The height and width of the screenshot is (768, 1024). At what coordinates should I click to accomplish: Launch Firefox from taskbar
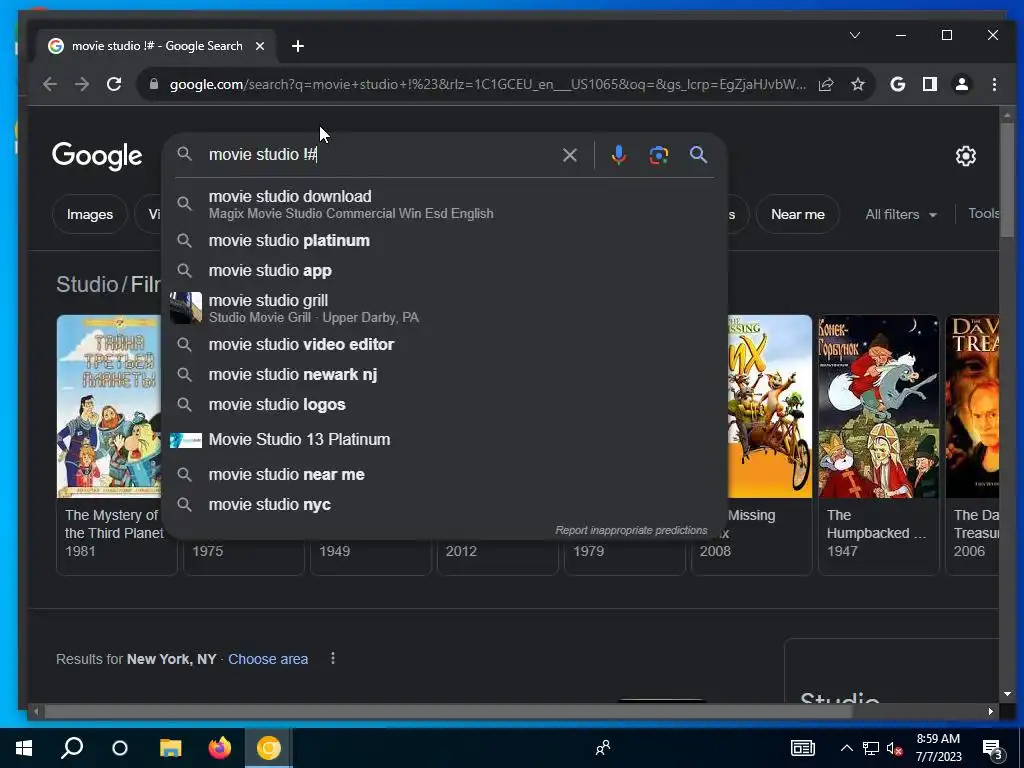220,748
